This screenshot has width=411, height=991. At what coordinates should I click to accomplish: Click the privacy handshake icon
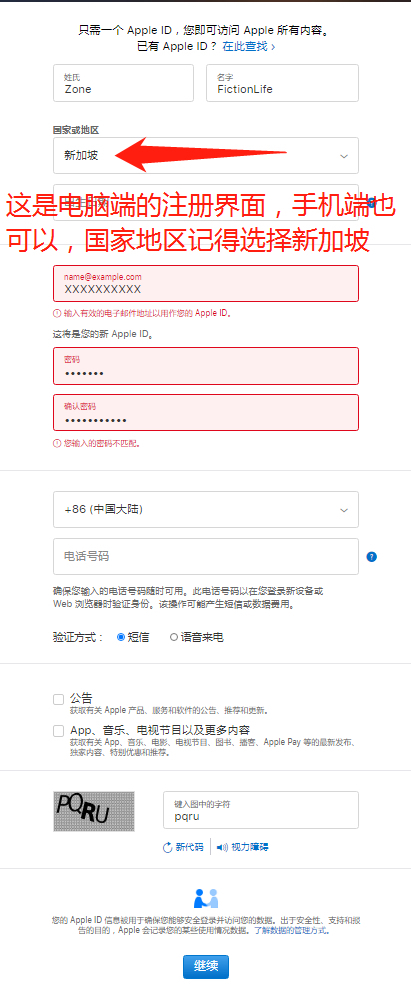206,898
